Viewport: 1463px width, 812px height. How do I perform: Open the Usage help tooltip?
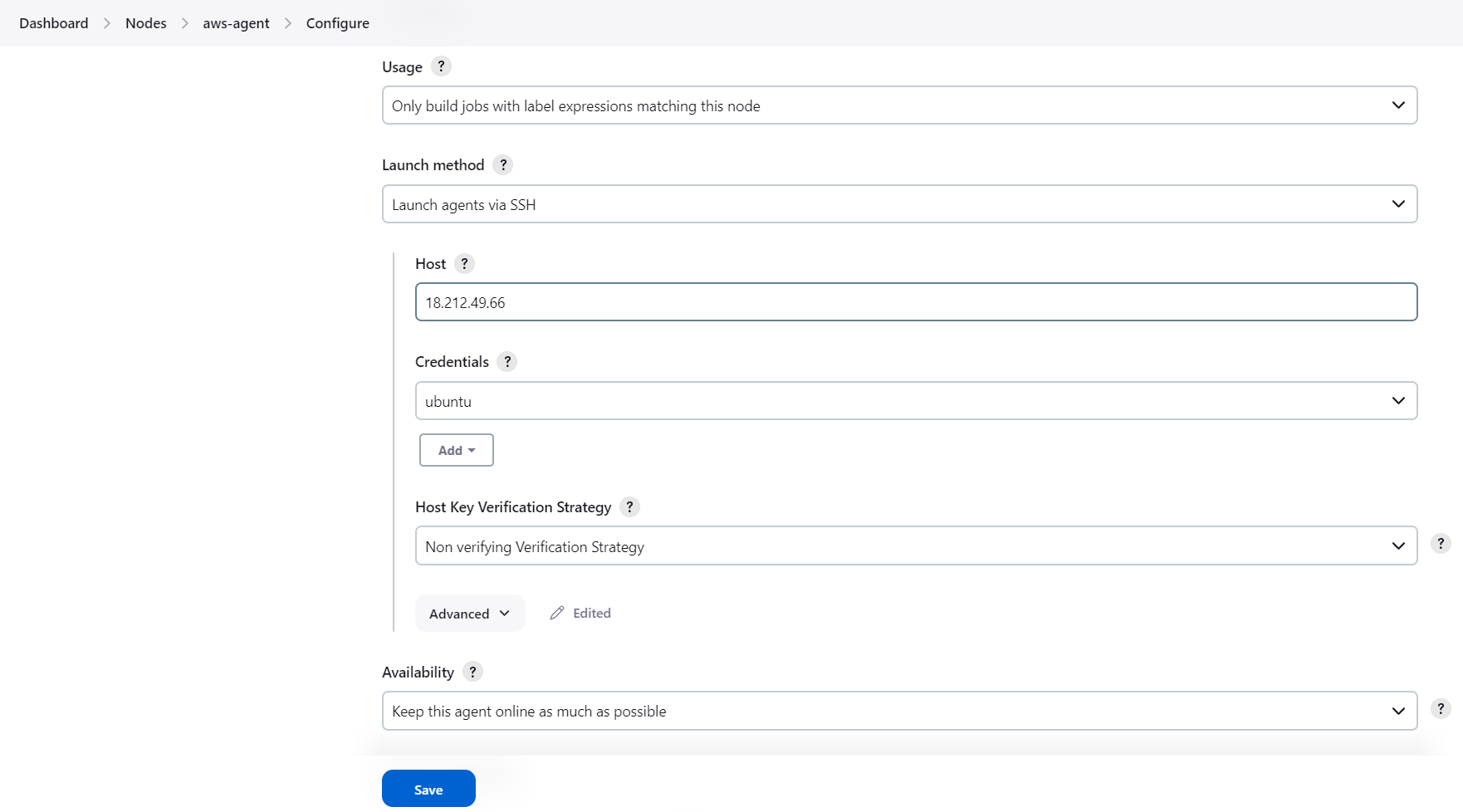tap(441, 66)
